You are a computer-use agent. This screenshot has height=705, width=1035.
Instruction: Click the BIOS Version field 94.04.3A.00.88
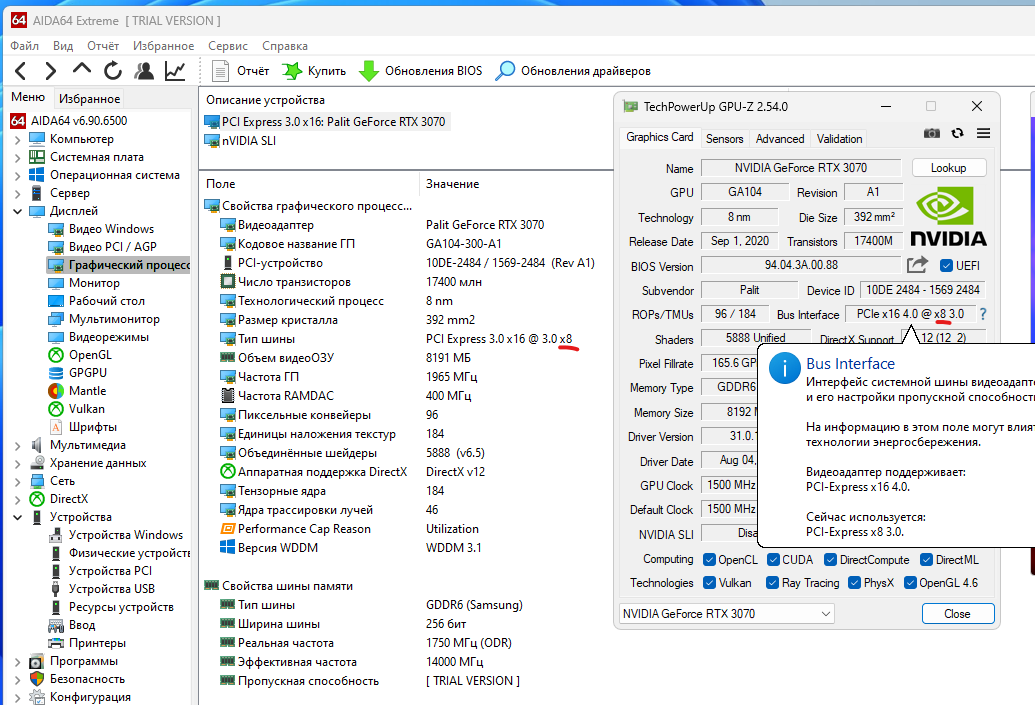(x=801, y=265)
